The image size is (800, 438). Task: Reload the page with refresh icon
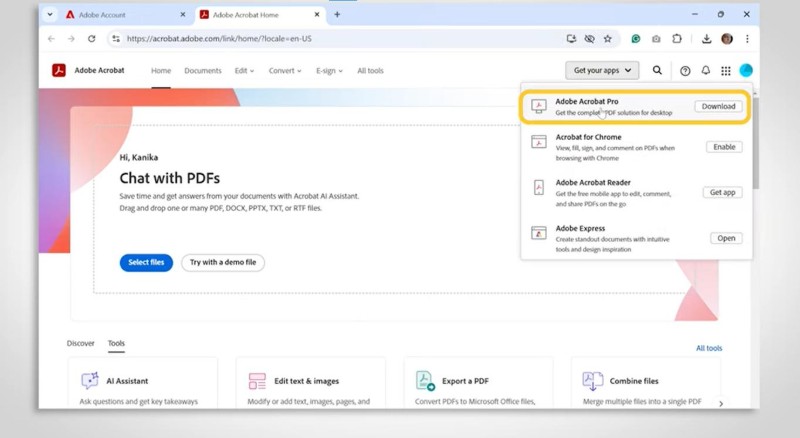click(x=91, y=39)
